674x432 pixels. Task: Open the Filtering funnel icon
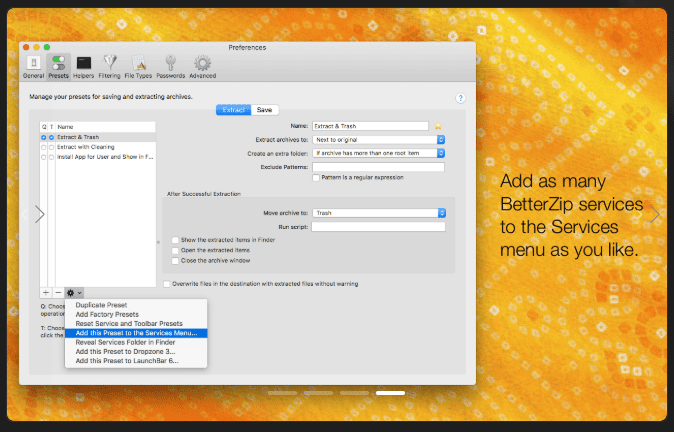(x=109, y=67)
